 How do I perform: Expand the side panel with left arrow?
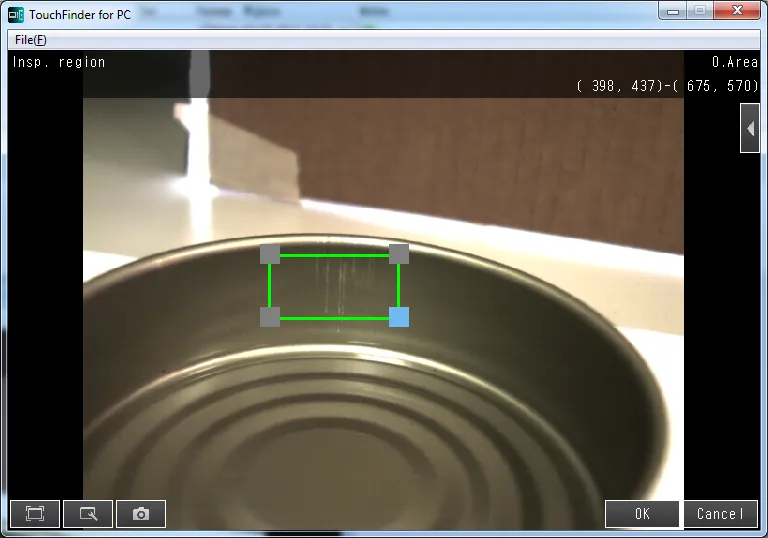tap(750, 130)
